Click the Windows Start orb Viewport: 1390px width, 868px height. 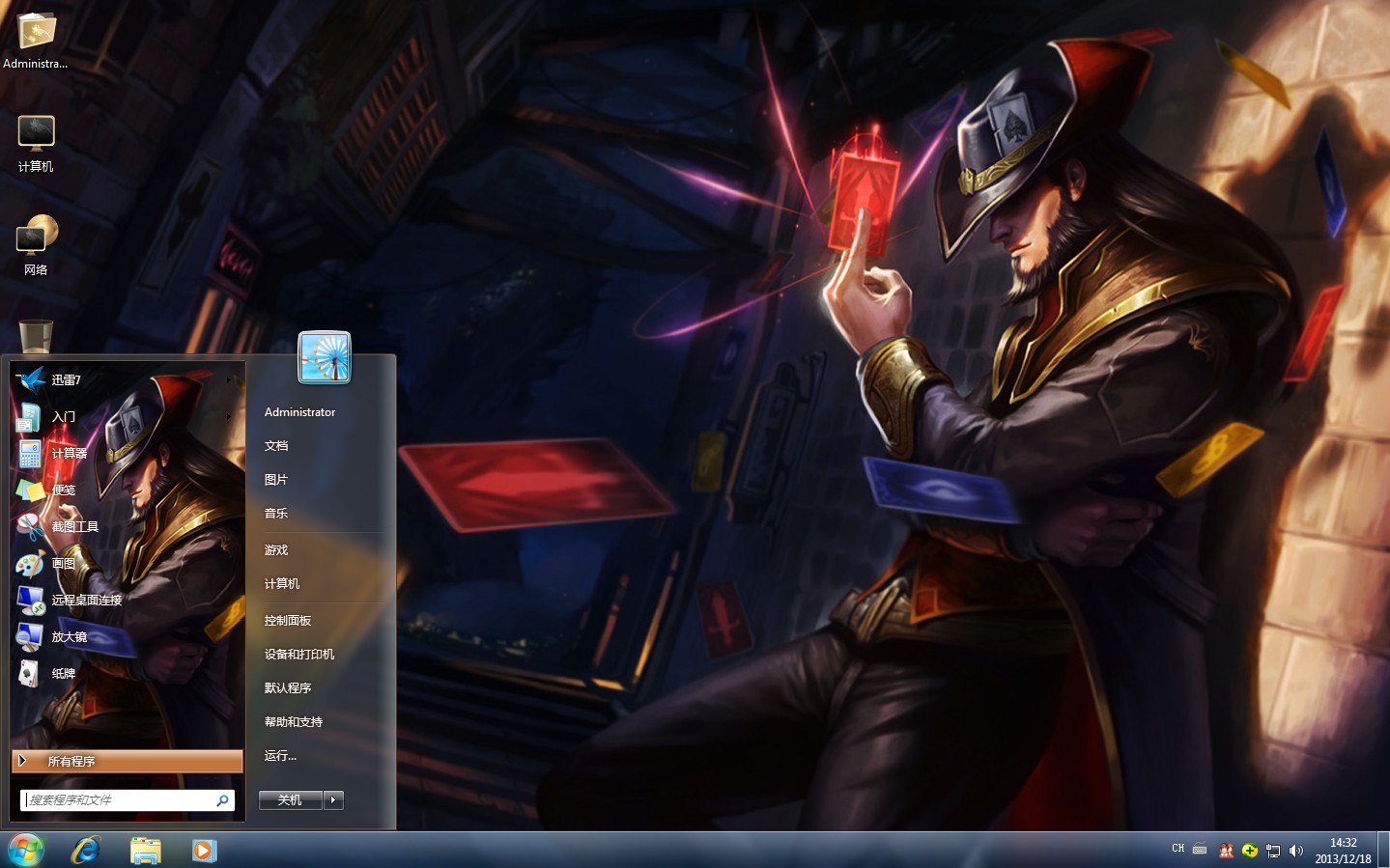(26, 850)
